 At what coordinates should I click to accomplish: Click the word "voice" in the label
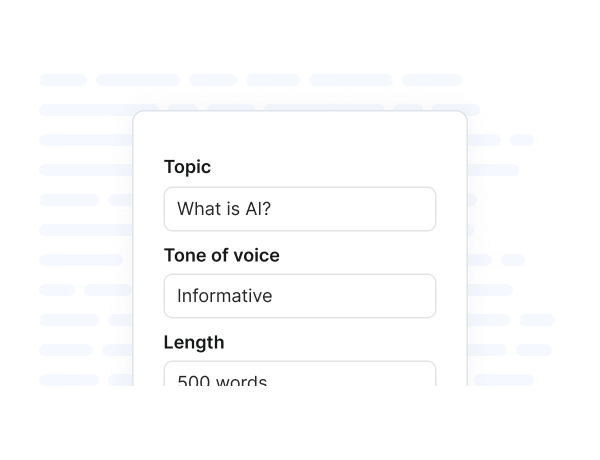tap(257, 255)
